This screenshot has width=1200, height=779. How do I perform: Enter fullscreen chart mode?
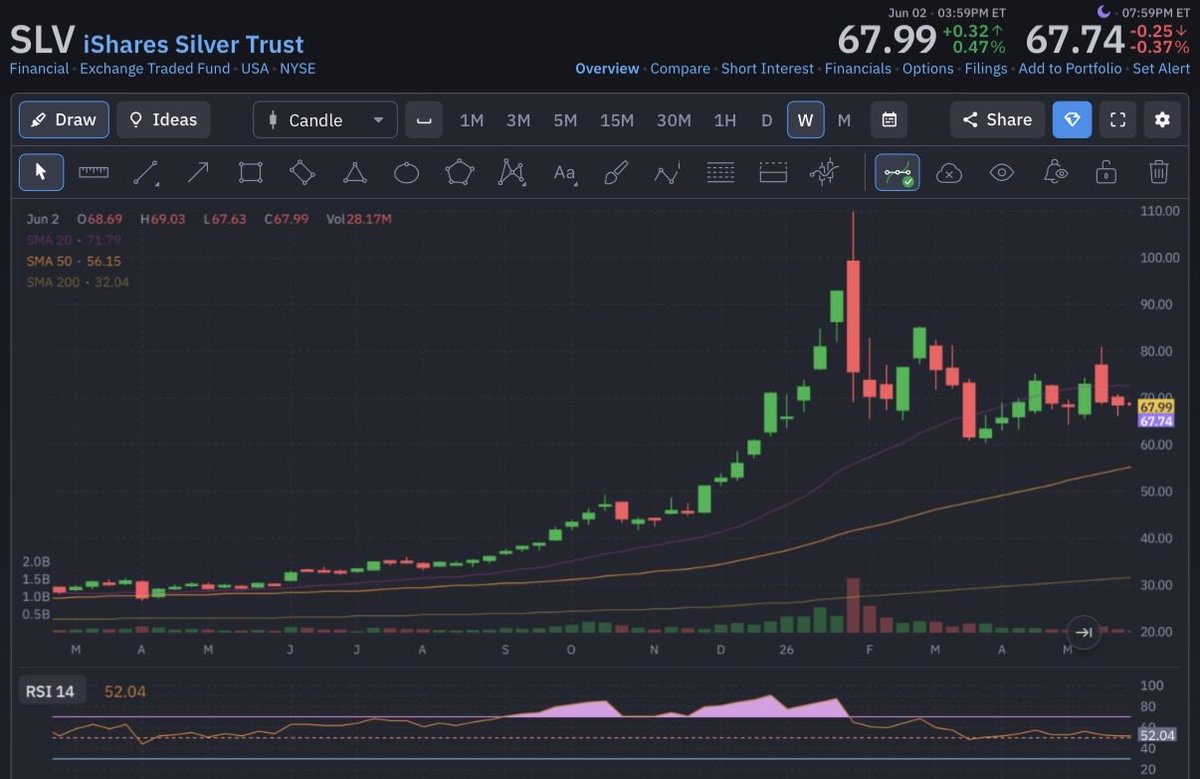[1118, 120]
